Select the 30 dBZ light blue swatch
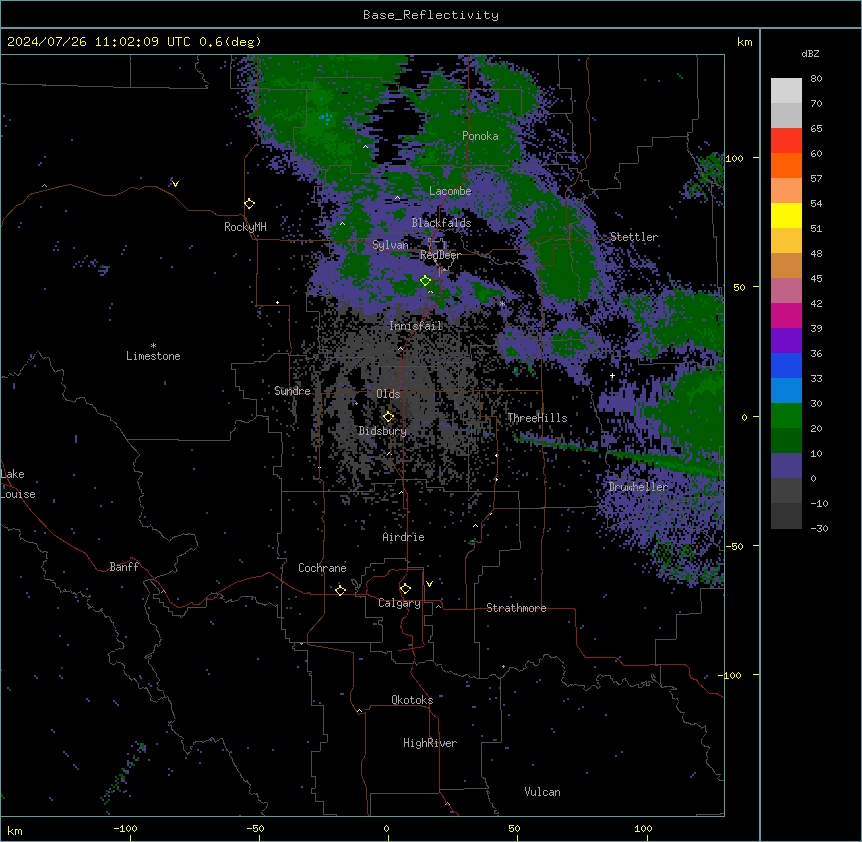This screenshot has width=862, height=842. (x=786, y=390)
